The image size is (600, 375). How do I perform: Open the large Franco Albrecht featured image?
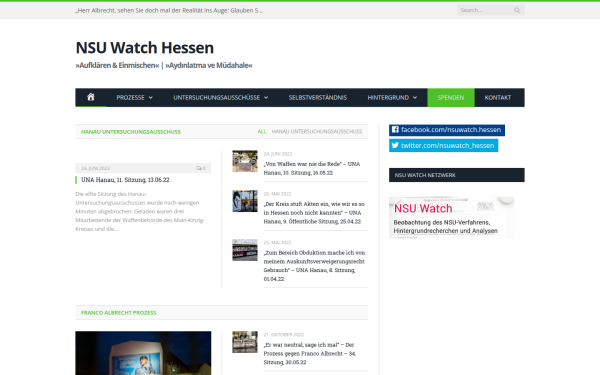click(x=143, y=353)
